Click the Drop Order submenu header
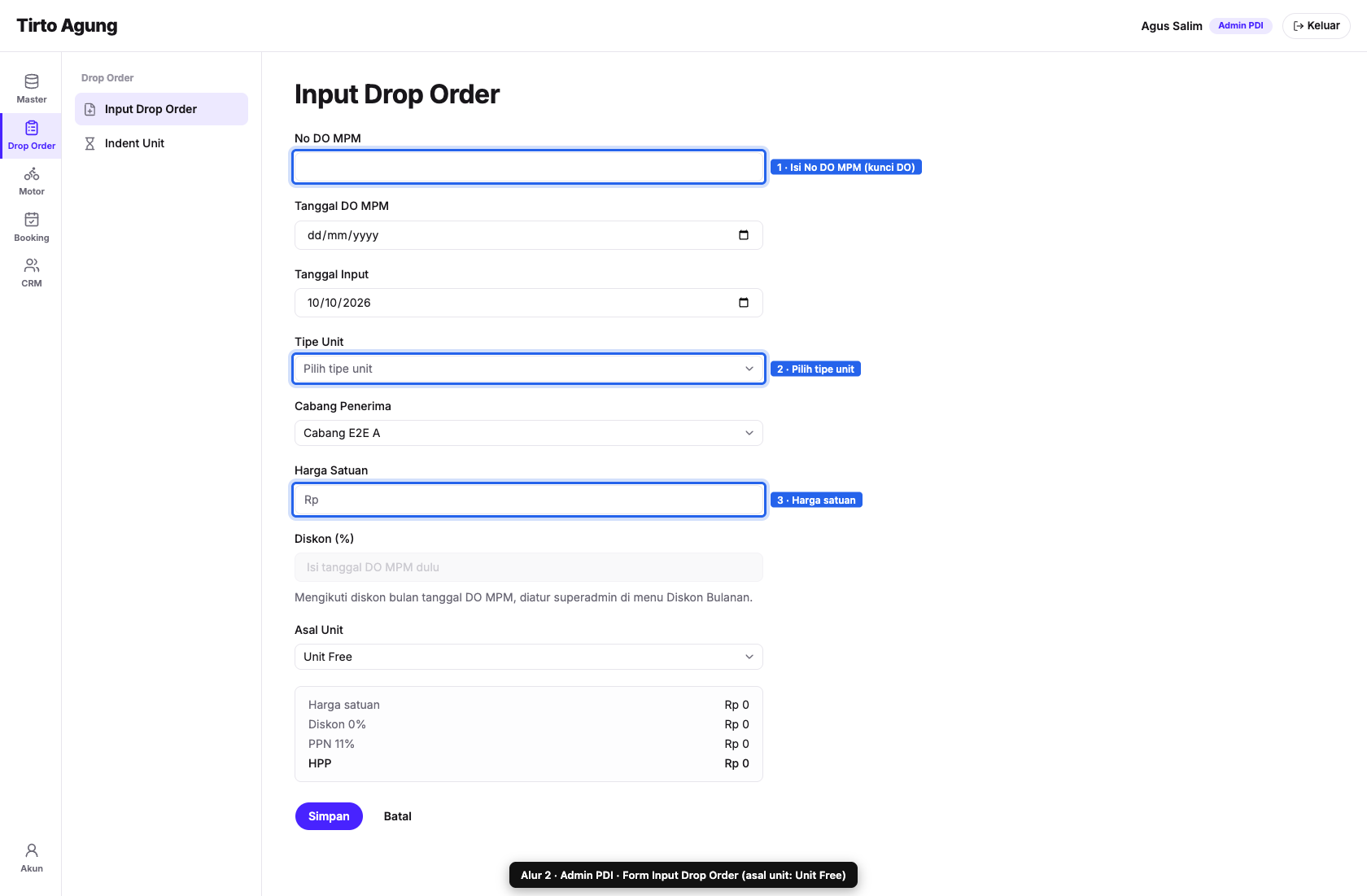 pos(107,78)
